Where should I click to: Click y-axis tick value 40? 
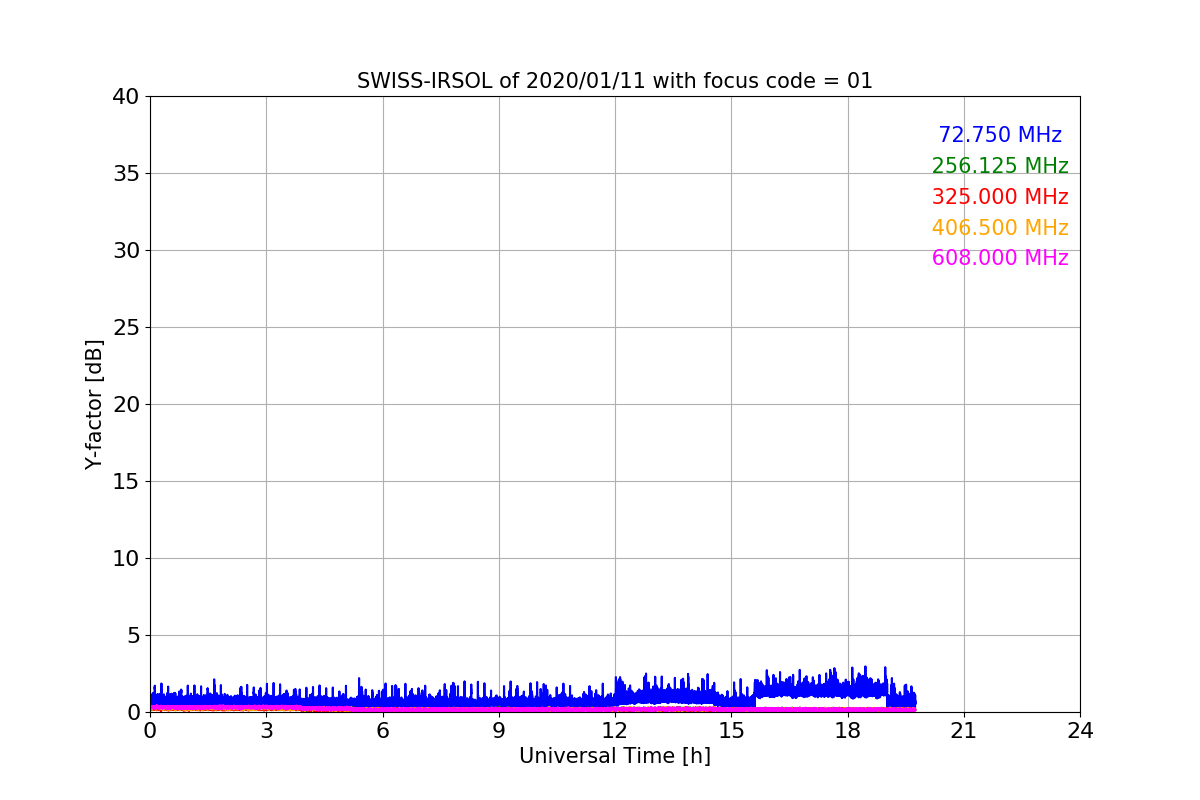126,97
